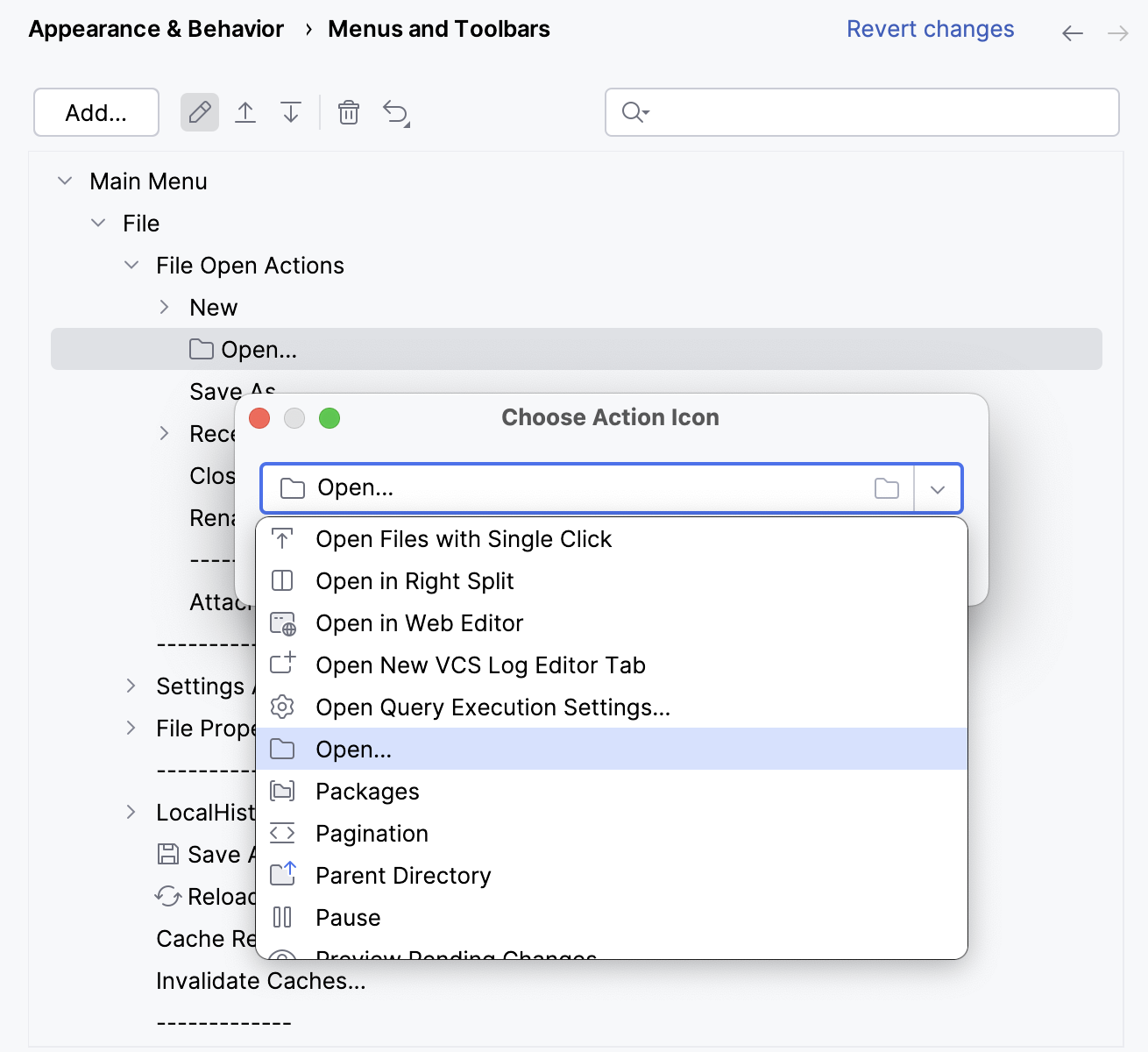The height and width of the screenshot is (1052, 1148).
Task: Choose Open Files with Single Click entry
Action: tap(463, 538)
